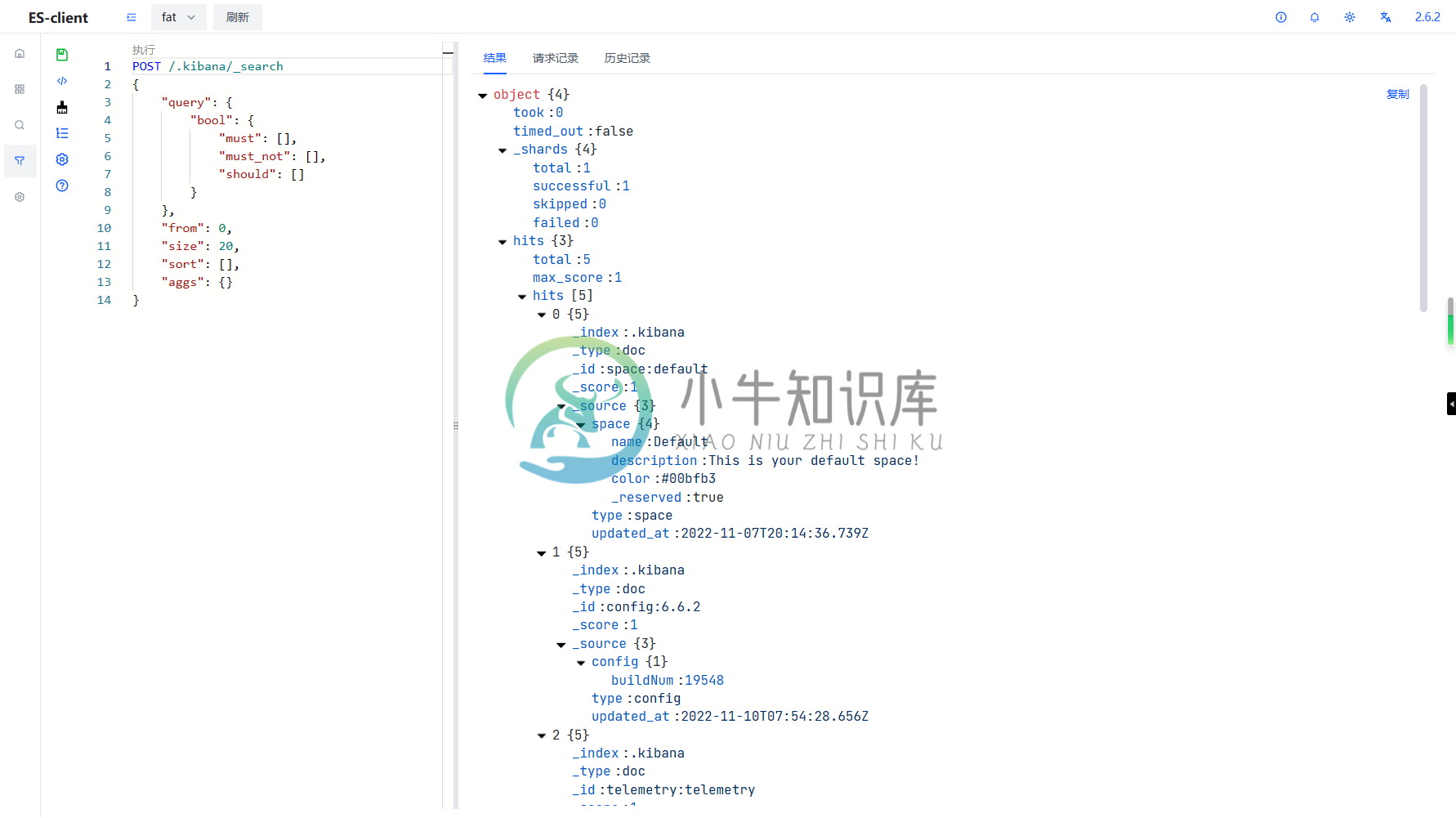Click the _id :telemetry:telemetry entry
Viewport: 1456px width, 818px height.
coord(663,790)
